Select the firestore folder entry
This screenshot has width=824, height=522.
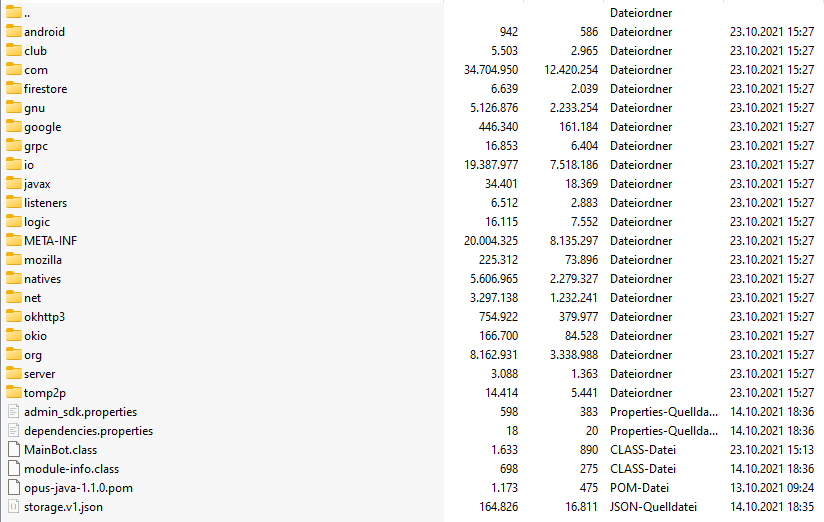click(46, 89)
